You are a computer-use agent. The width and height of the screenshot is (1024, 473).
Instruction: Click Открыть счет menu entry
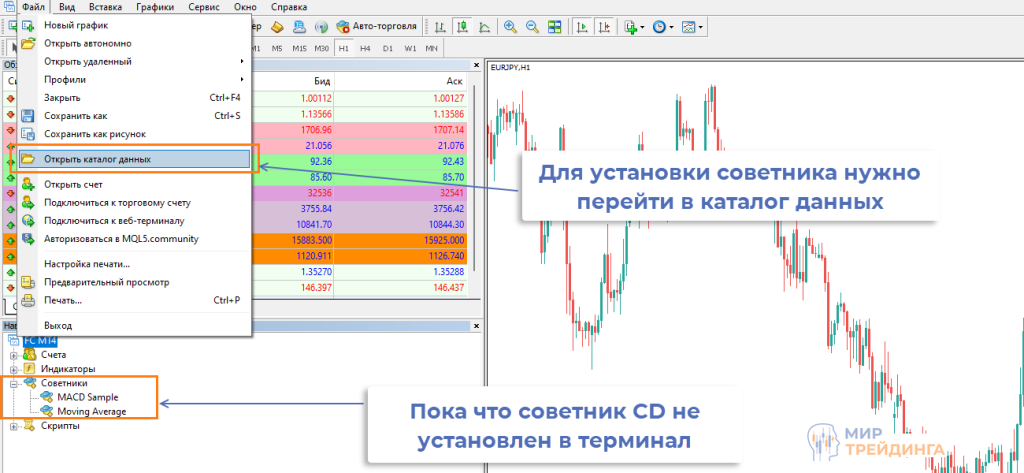73,185
